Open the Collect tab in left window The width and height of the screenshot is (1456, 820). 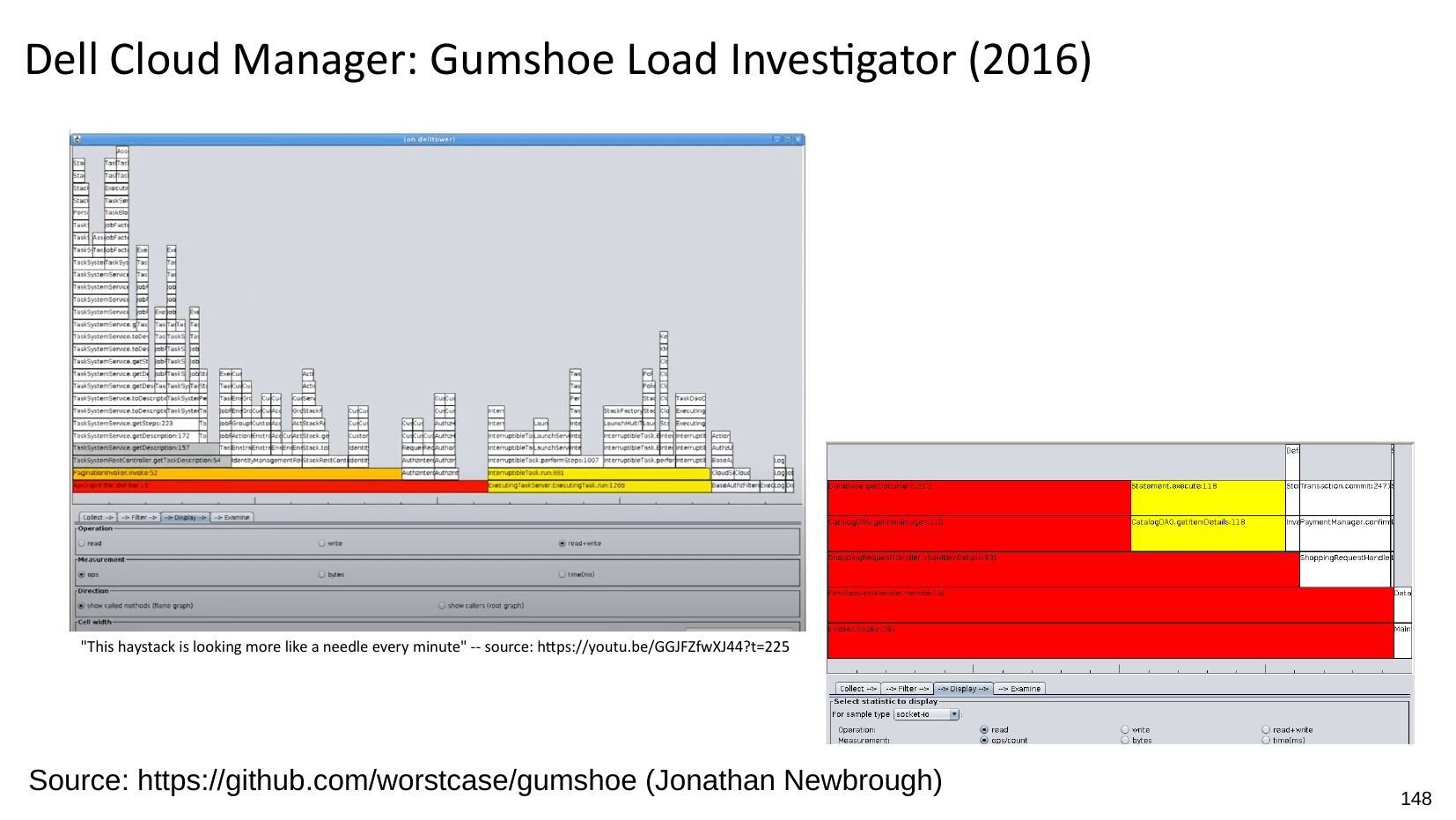pyautogui.click(x=96, y=517)
